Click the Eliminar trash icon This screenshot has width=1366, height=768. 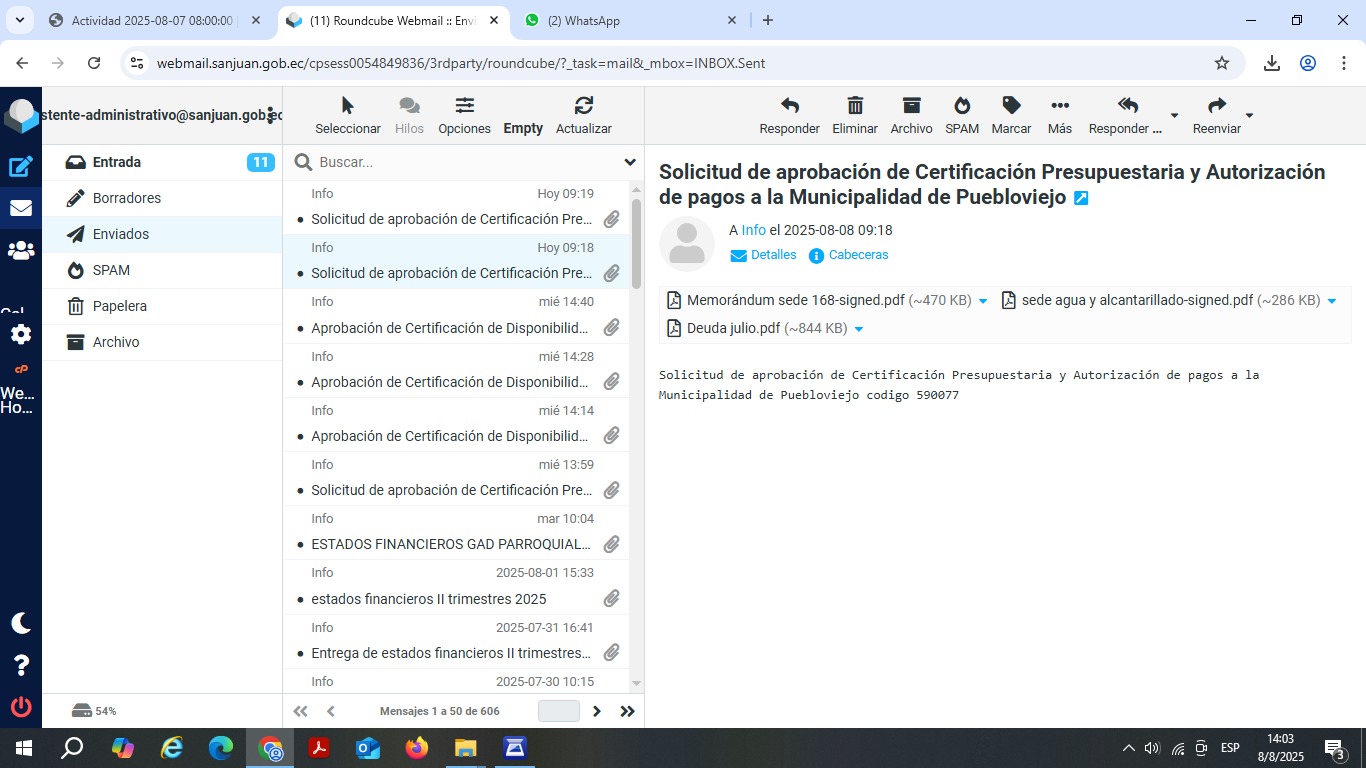[855, 106]
